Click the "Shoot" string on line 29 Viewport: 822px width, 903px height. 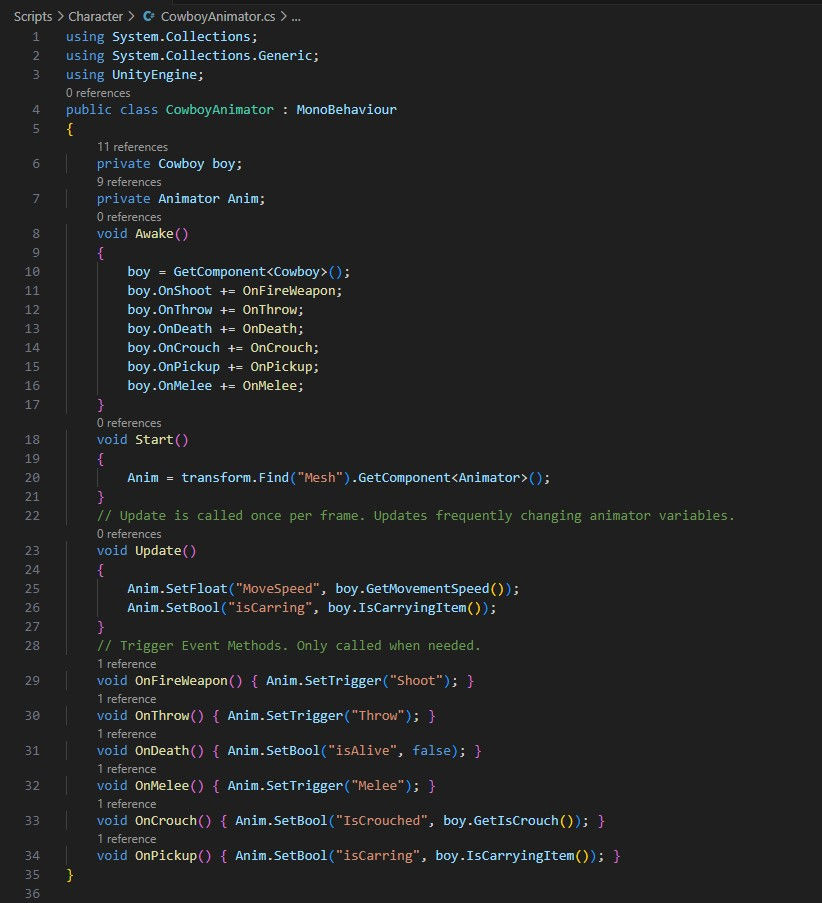(416, 681)
